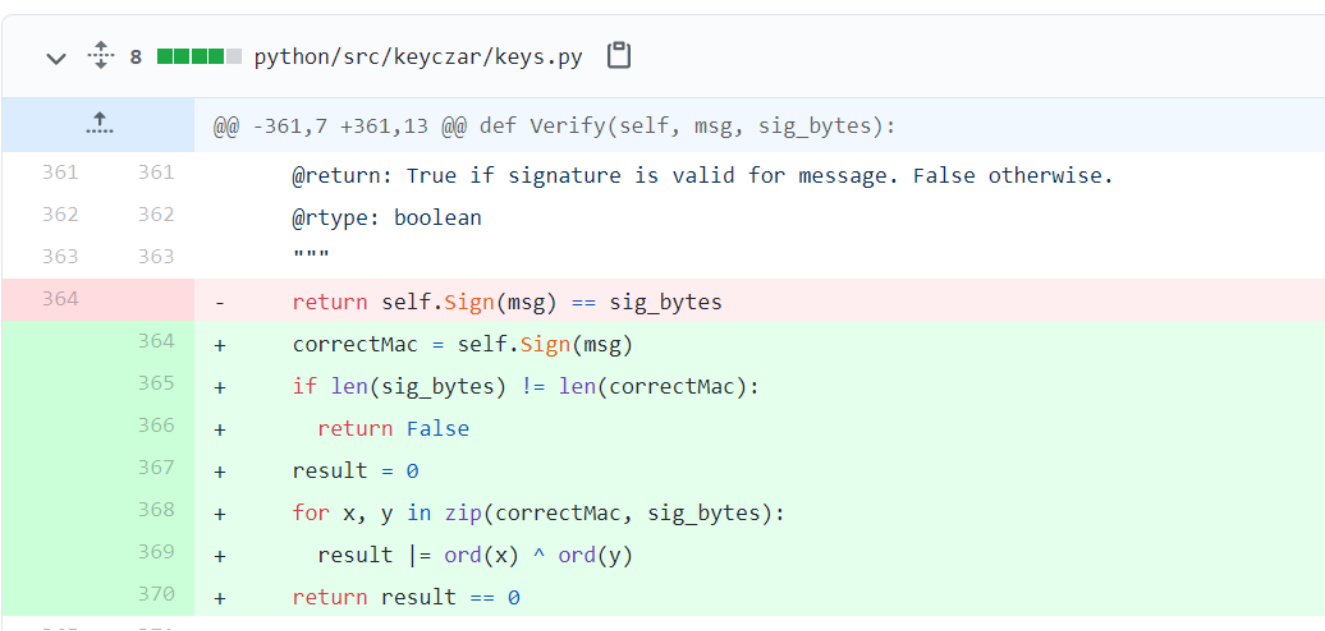Select added line number 364 in green

click(x=156, y=341)
